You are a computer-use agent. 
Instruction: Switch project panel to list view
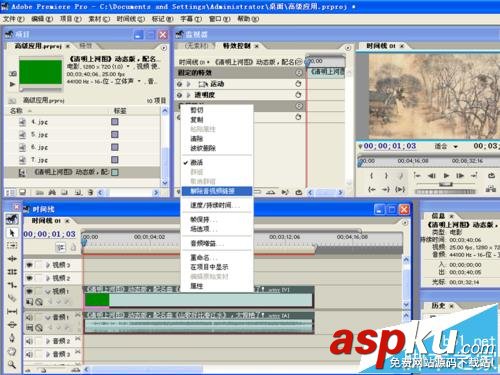10,192
